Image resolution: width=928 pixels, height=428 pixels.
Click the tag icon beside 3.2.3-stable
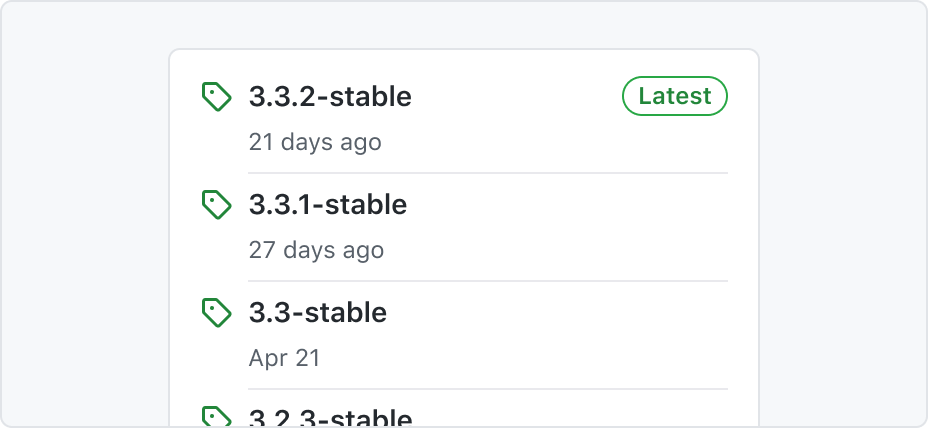tap(217, 417)
